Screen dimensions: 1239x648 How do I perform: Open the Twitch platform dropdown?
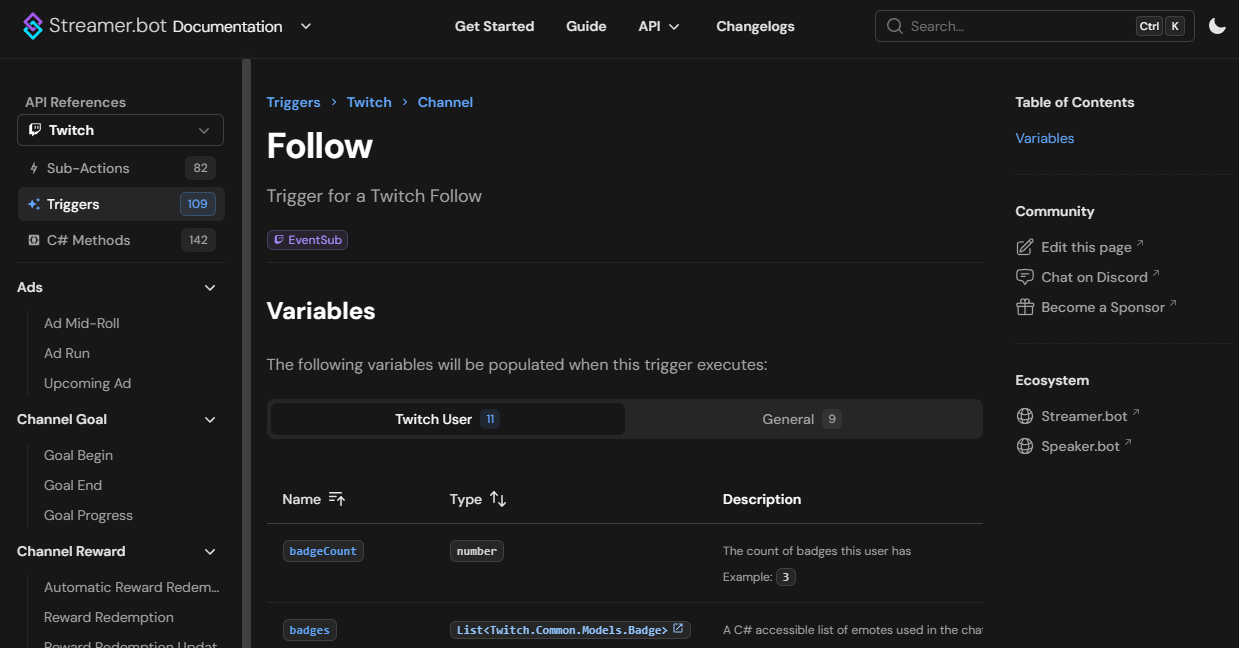tap(120, 130)
